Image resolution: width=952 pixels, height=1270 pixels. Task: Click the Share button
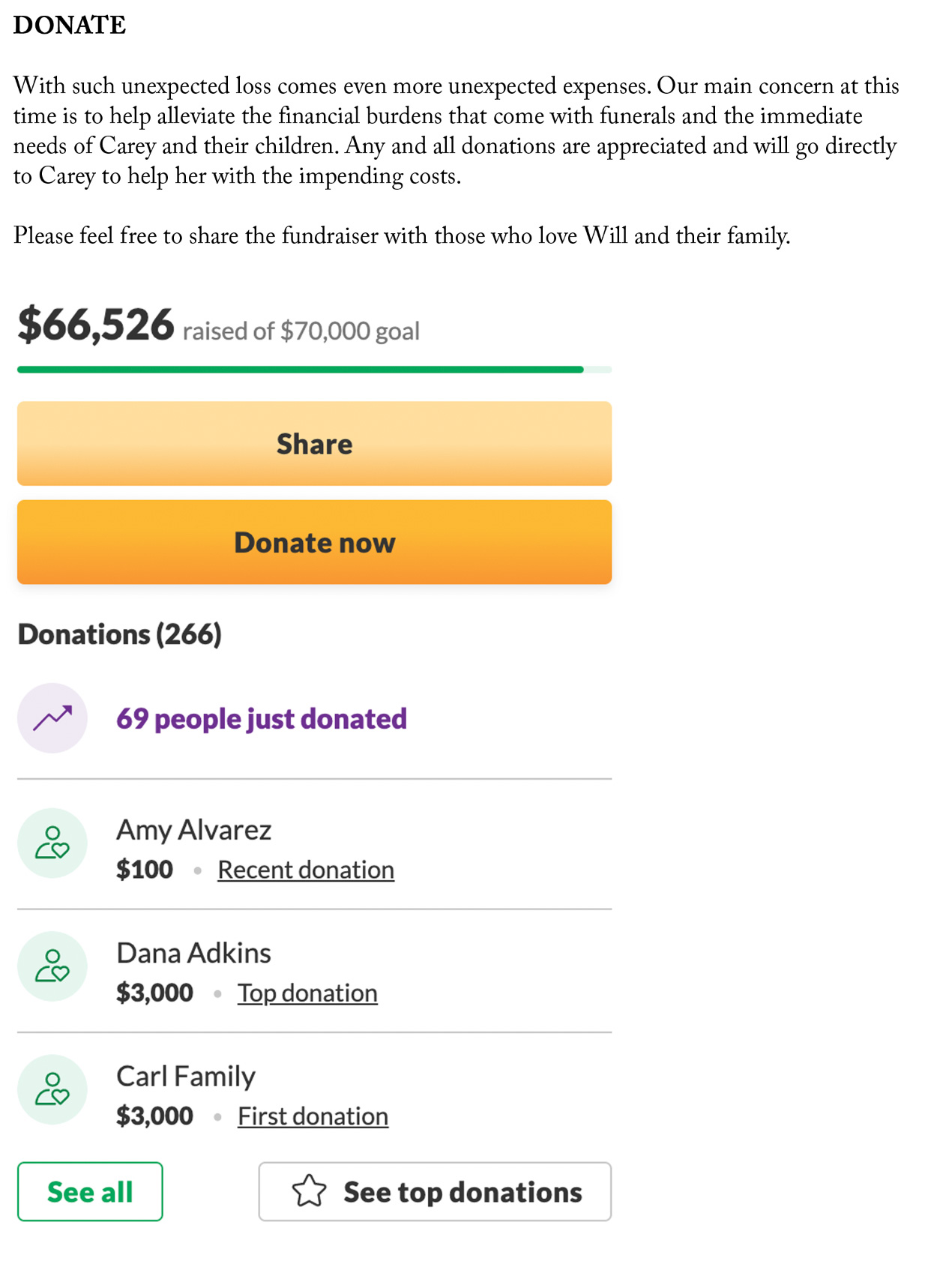click(314, 443)
